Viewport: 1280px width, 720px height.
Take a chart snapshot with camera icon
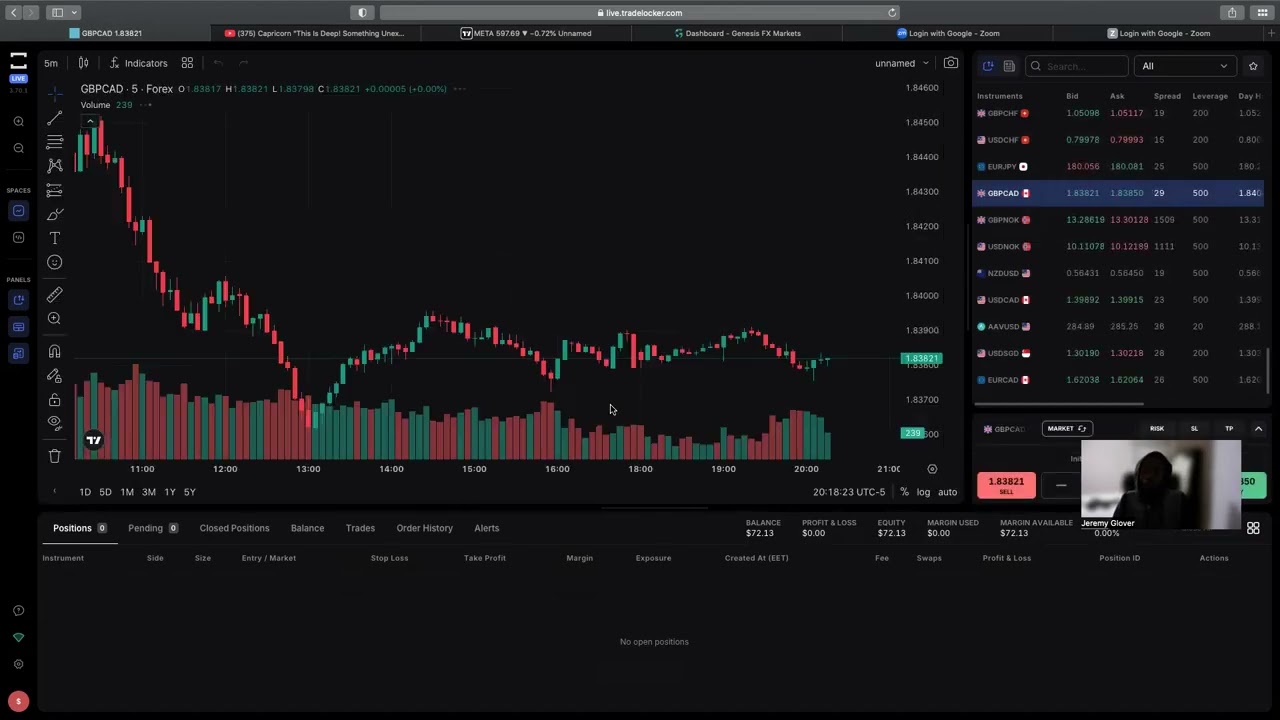[x=951, y=63]
